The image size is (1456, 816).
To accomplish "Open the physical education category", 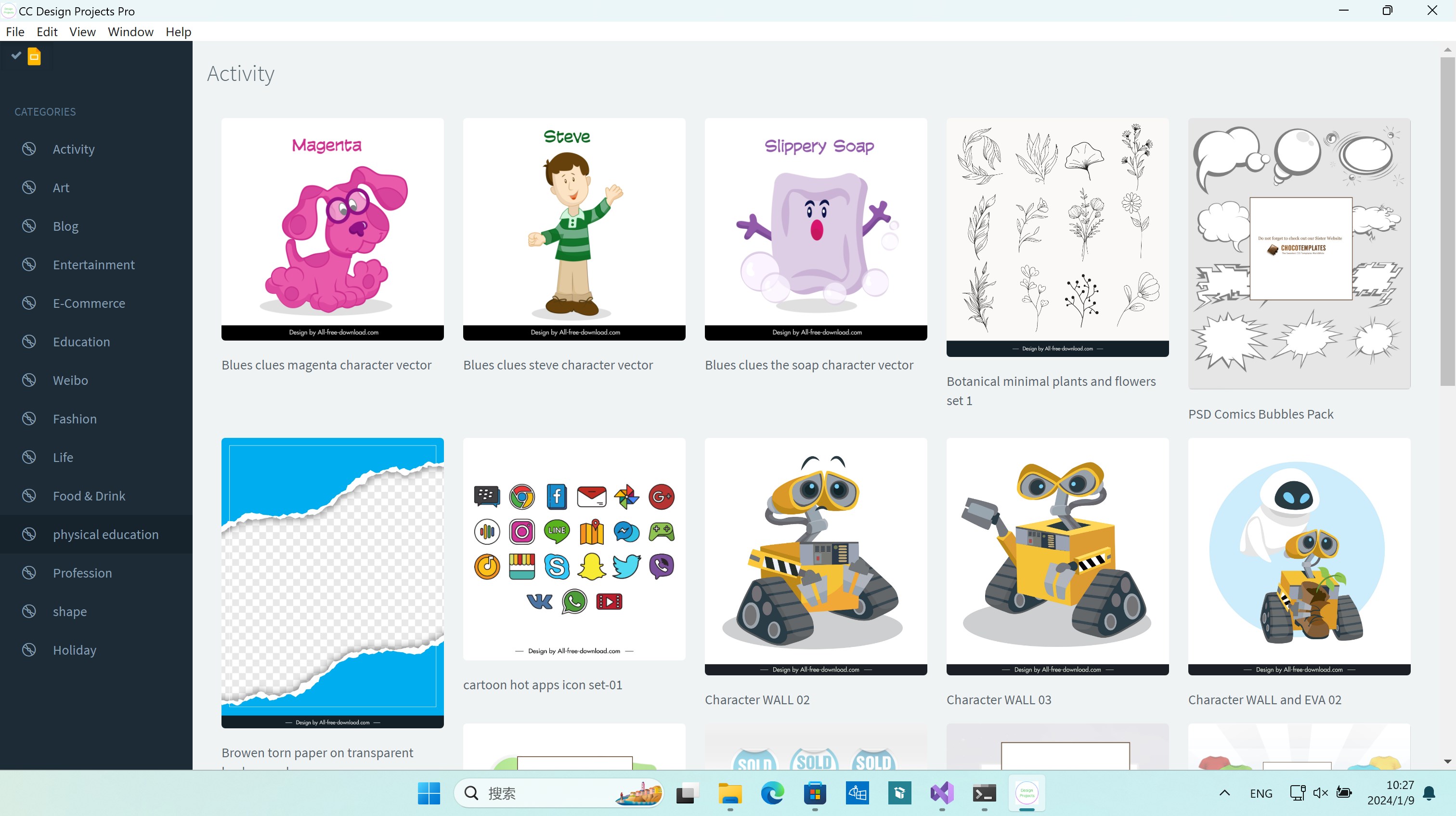I will 105,534.
